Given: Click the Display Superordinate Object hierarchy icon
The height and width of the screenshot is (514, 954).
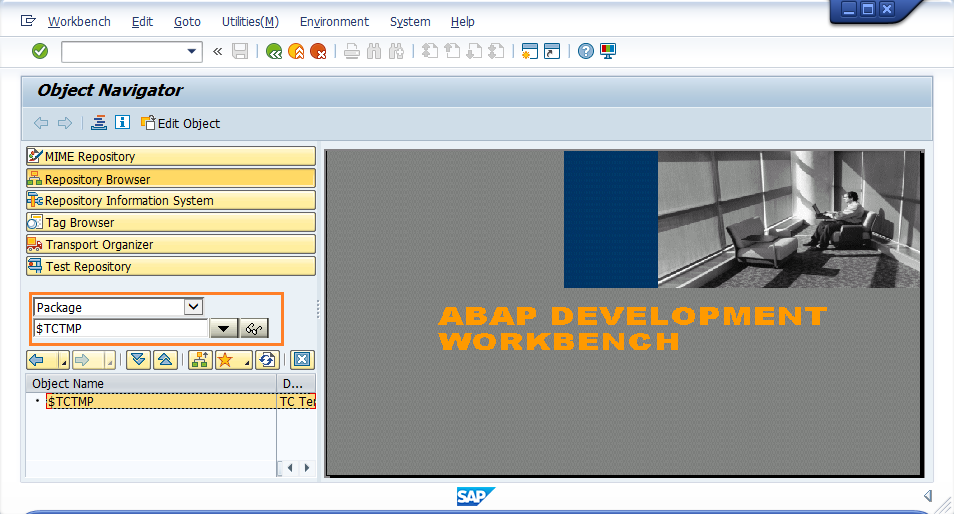Looking at the screenshot, I should (200, 360).
